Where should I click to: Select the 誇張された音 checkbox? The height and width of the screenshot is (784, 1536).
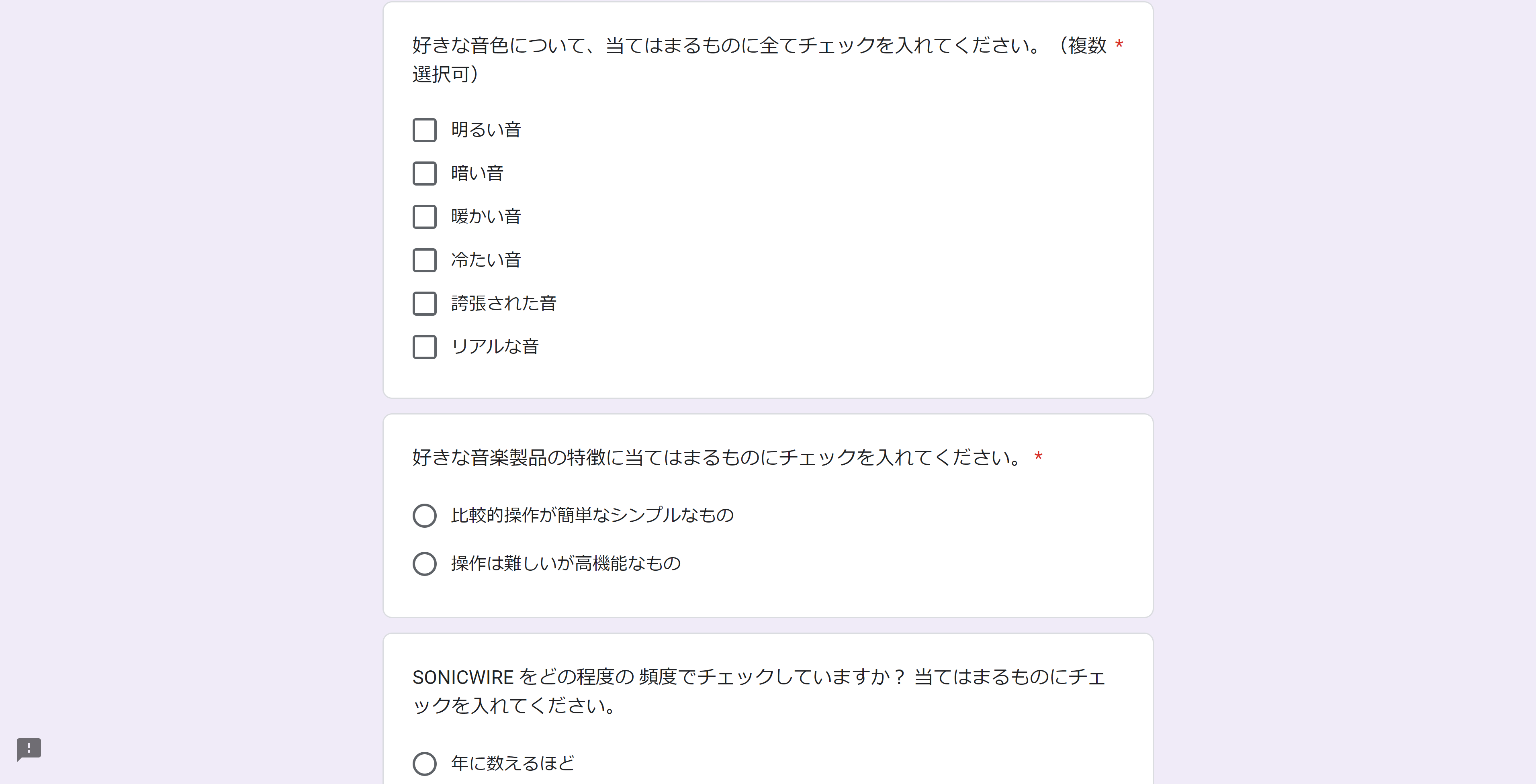(x=425, y=304)
